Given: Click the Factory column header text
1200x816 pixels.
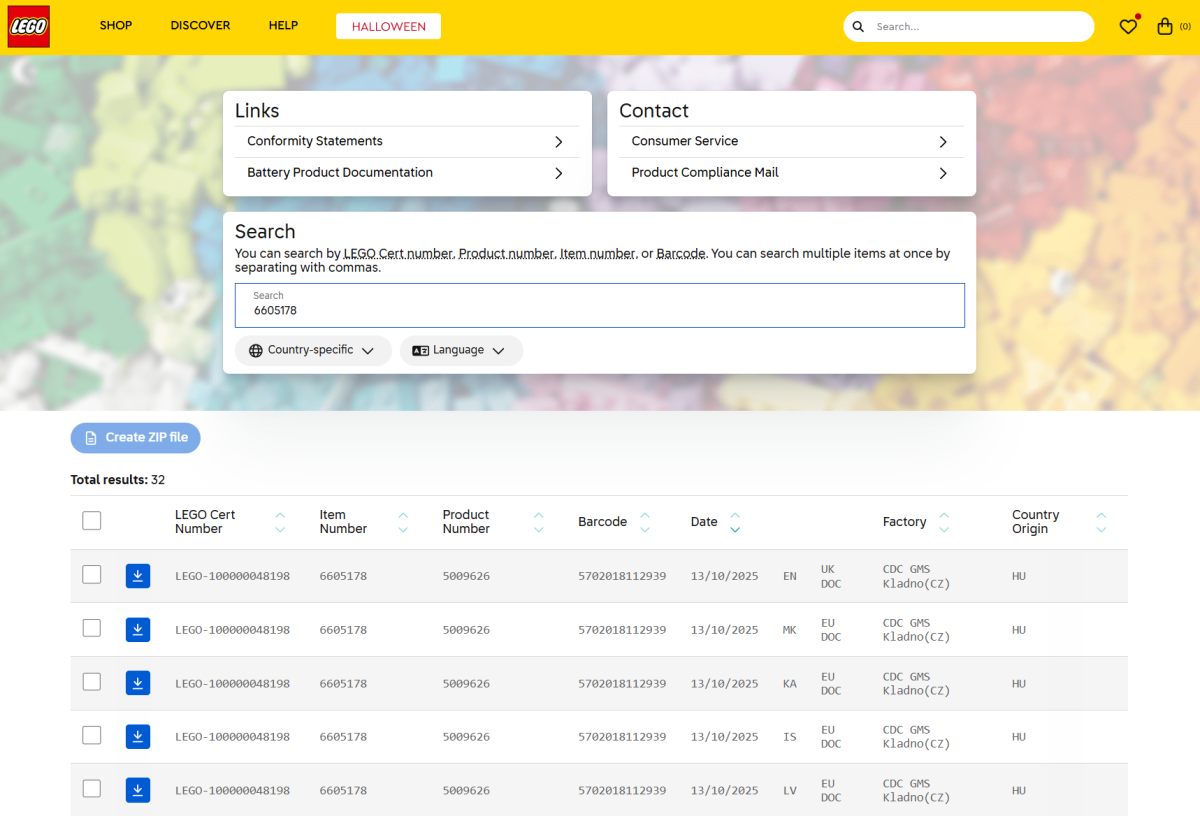Looking at the screenshot, I should (904, 522).
